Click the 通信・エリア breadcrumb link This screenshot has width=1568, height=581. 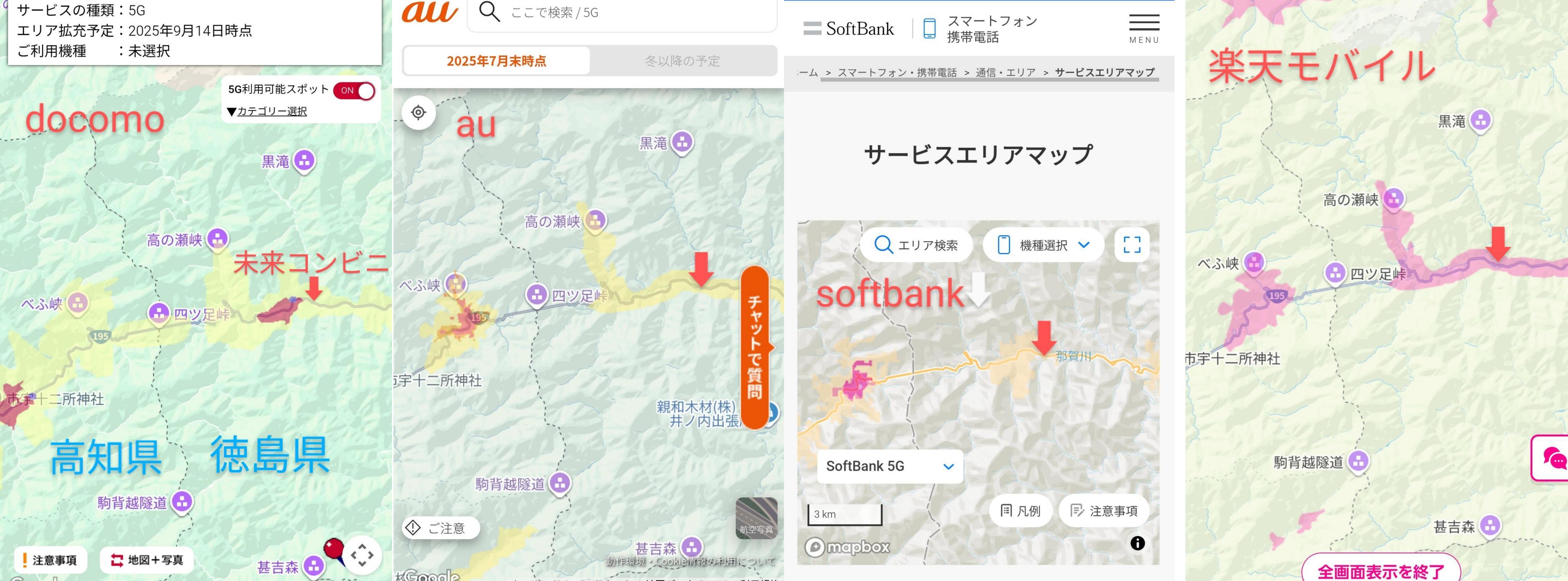(x=1005, y=72)
